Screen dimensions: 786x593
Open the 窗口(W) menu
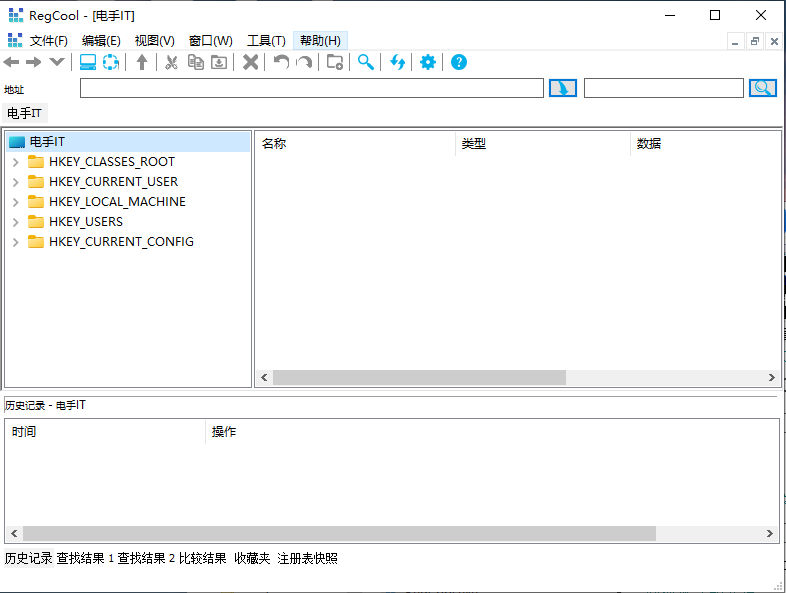[x=211, y=41]
